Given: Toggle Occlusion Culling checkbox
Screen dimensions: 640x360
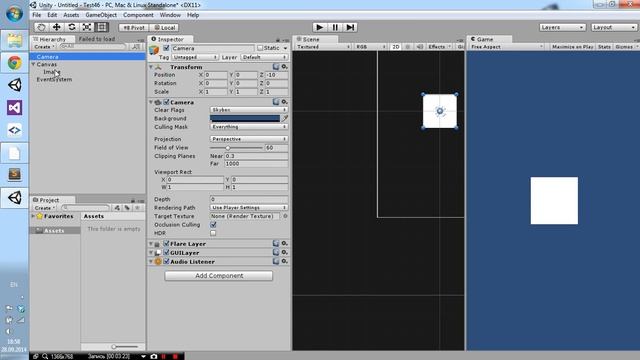Looking at the screenshot, I should (213, 224).
